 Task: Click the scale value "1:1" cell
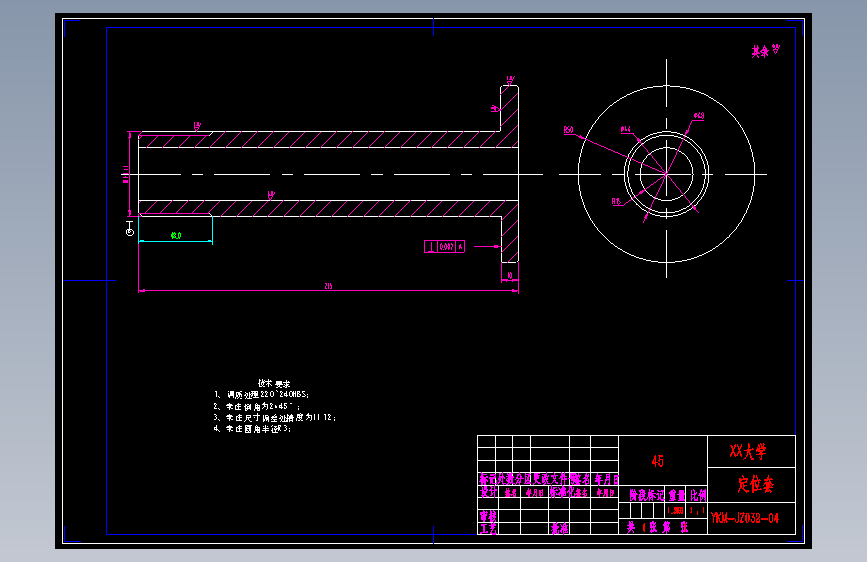click(697, 511)
